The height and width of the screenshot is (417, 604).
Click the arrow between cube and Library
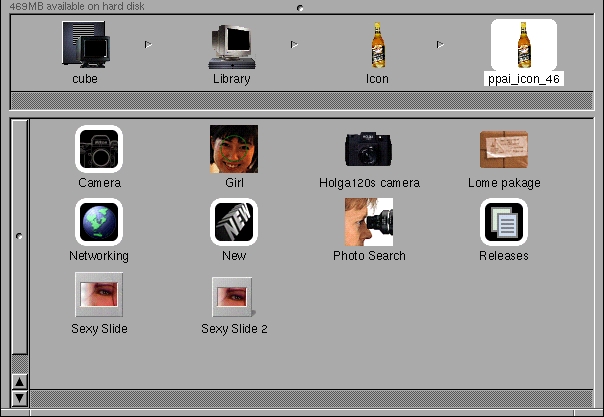pos(148,44)
